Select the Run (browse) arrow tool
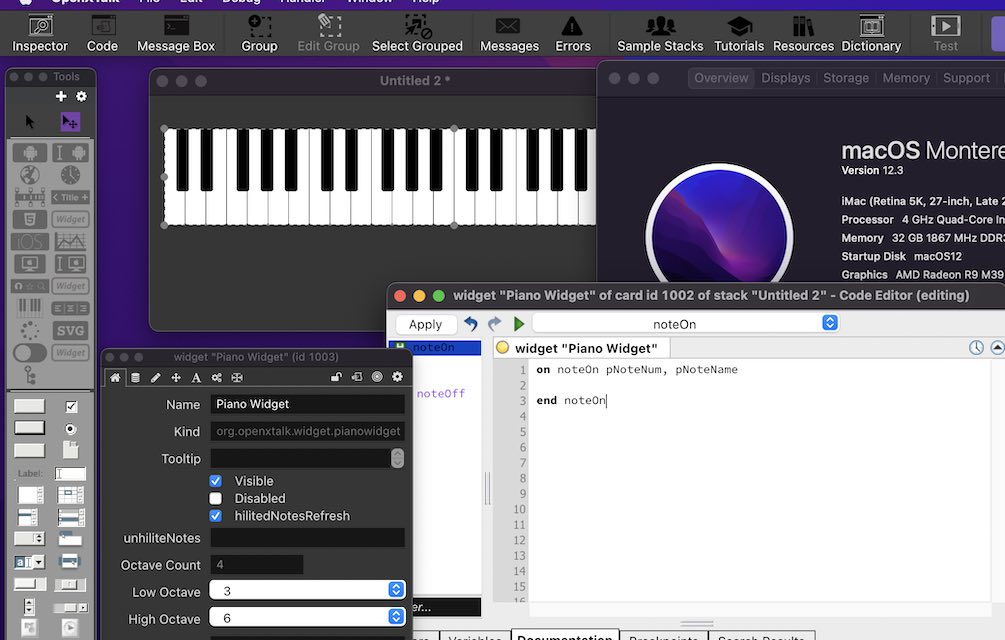1005x640 pixels. coord(30,121)
